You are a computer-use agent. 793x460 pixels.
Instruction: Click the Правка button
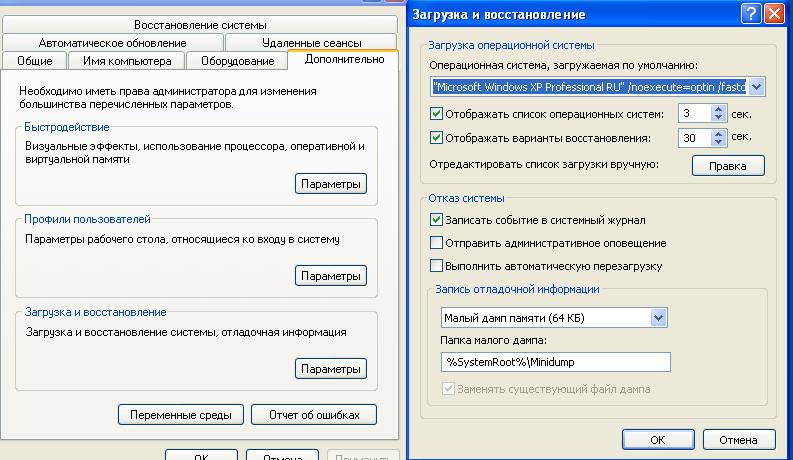[728, 166]
